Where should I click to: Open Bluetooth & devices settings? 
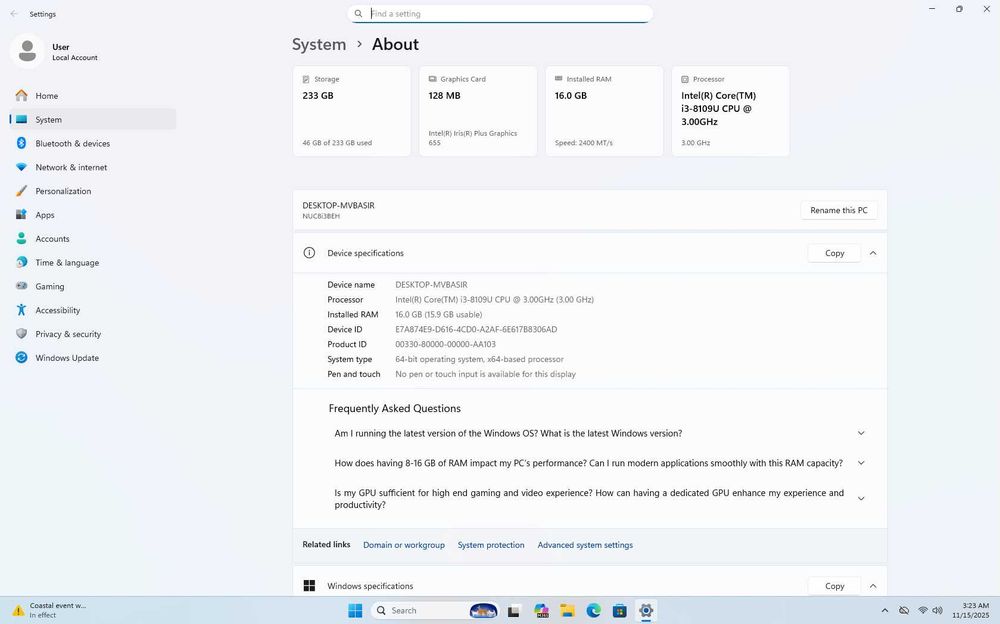pyautogui.click(x=92, y=144)
